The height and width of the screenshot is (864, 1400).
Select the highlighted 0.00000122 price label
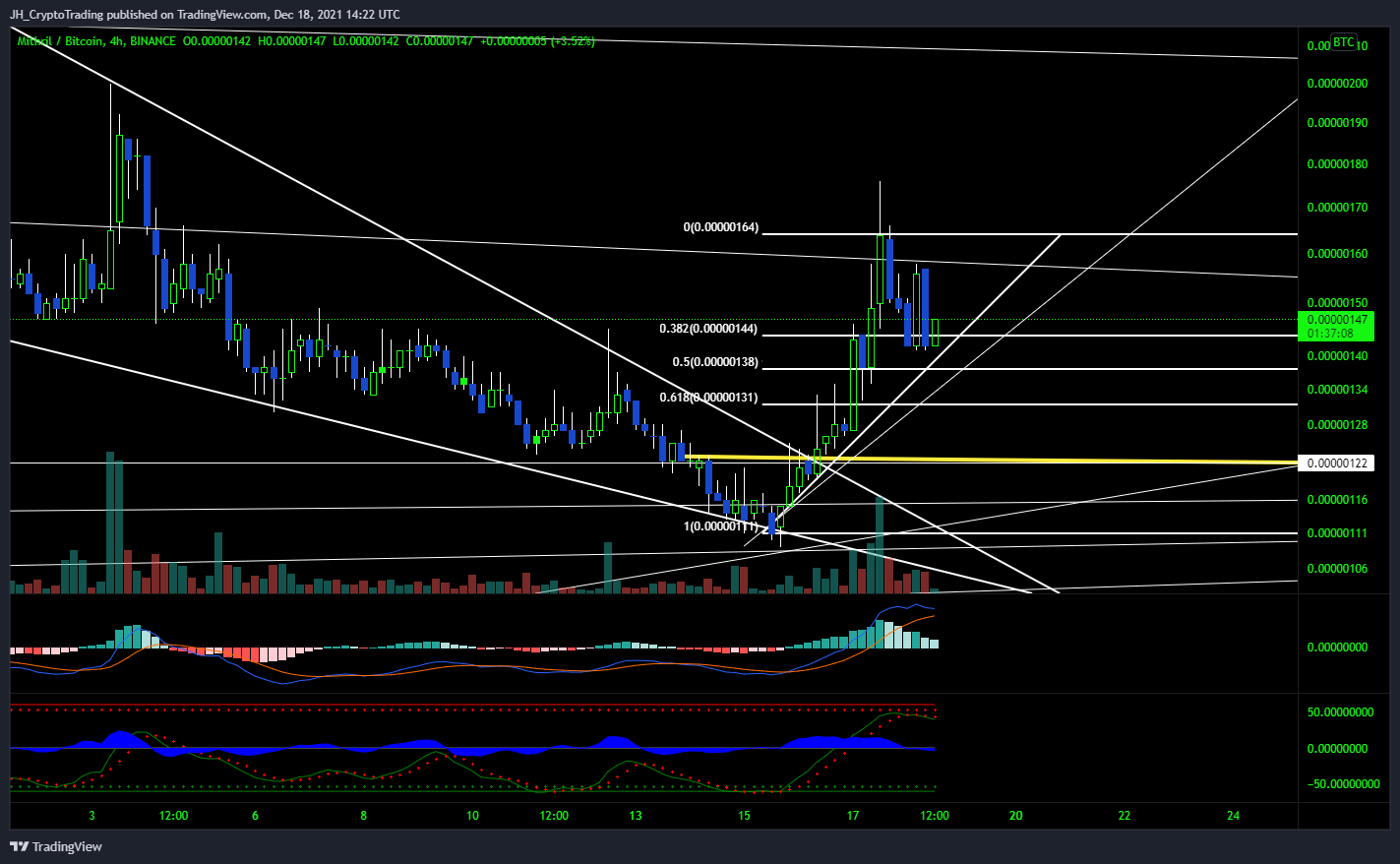[1337, 463]
